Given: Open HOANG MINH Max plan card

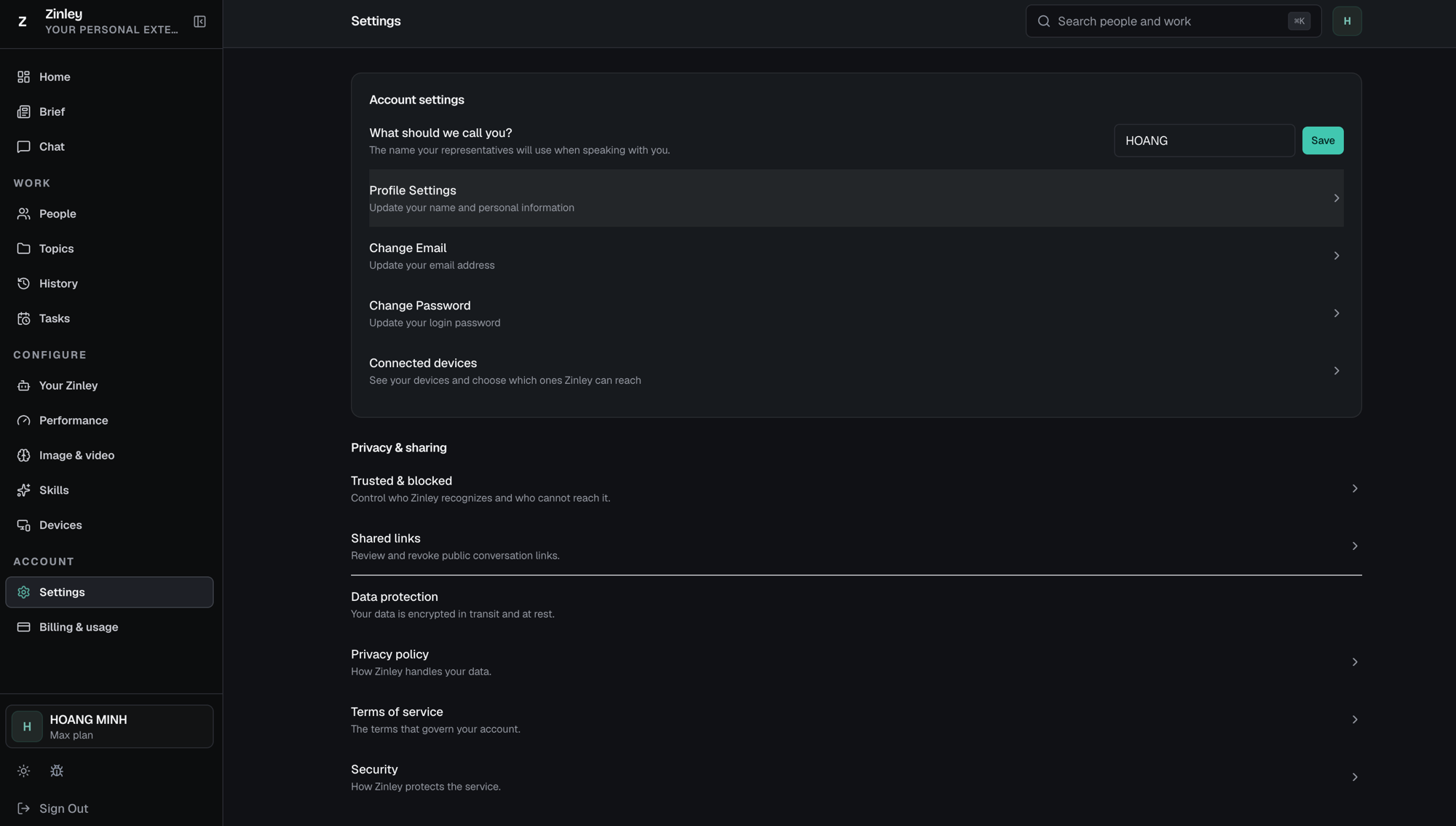Looking at the screenshot, I should coord(109,726).
